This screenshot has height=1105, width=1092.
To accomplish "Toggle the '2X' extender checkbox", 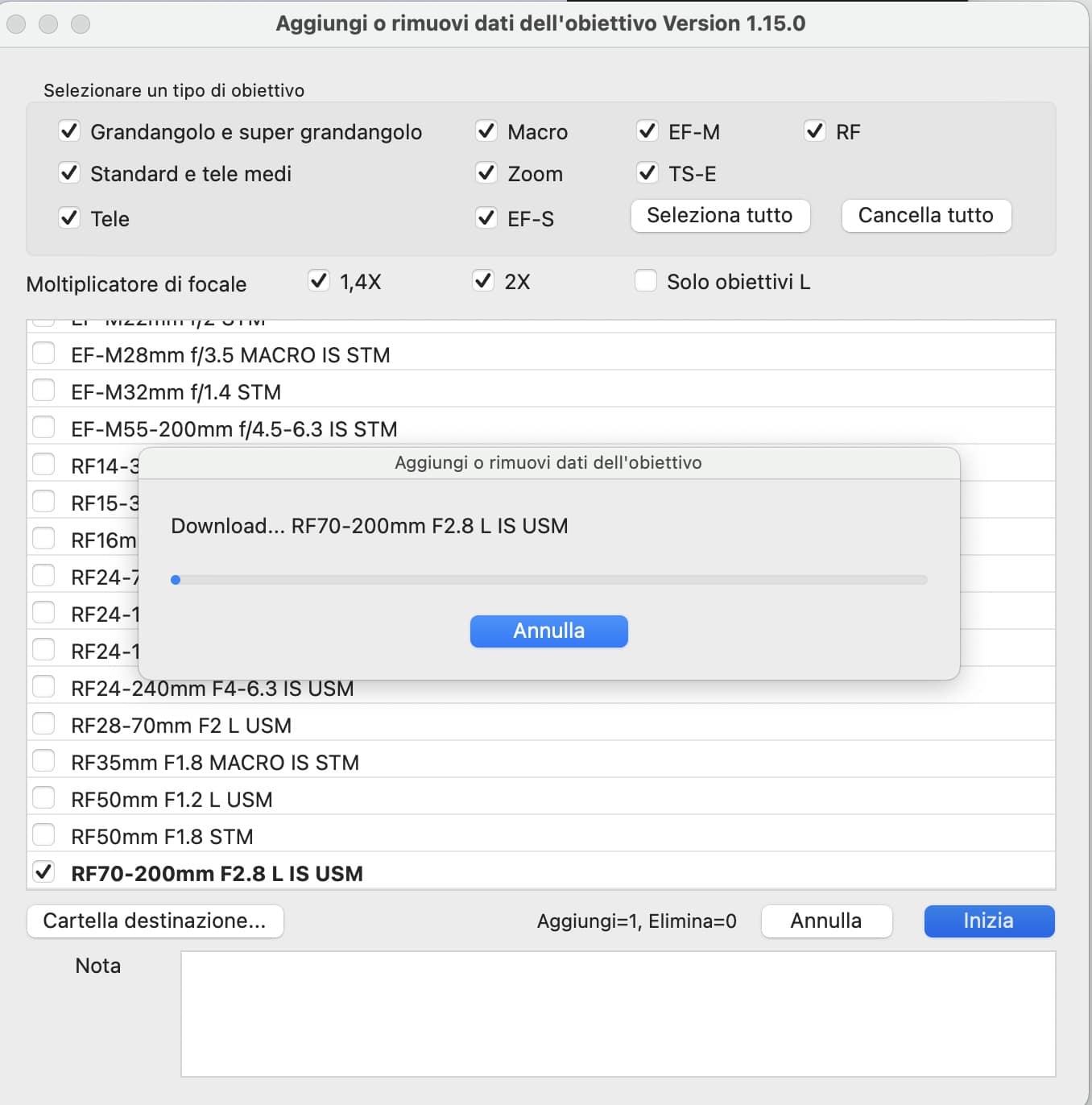I will (x=483, y=281).
